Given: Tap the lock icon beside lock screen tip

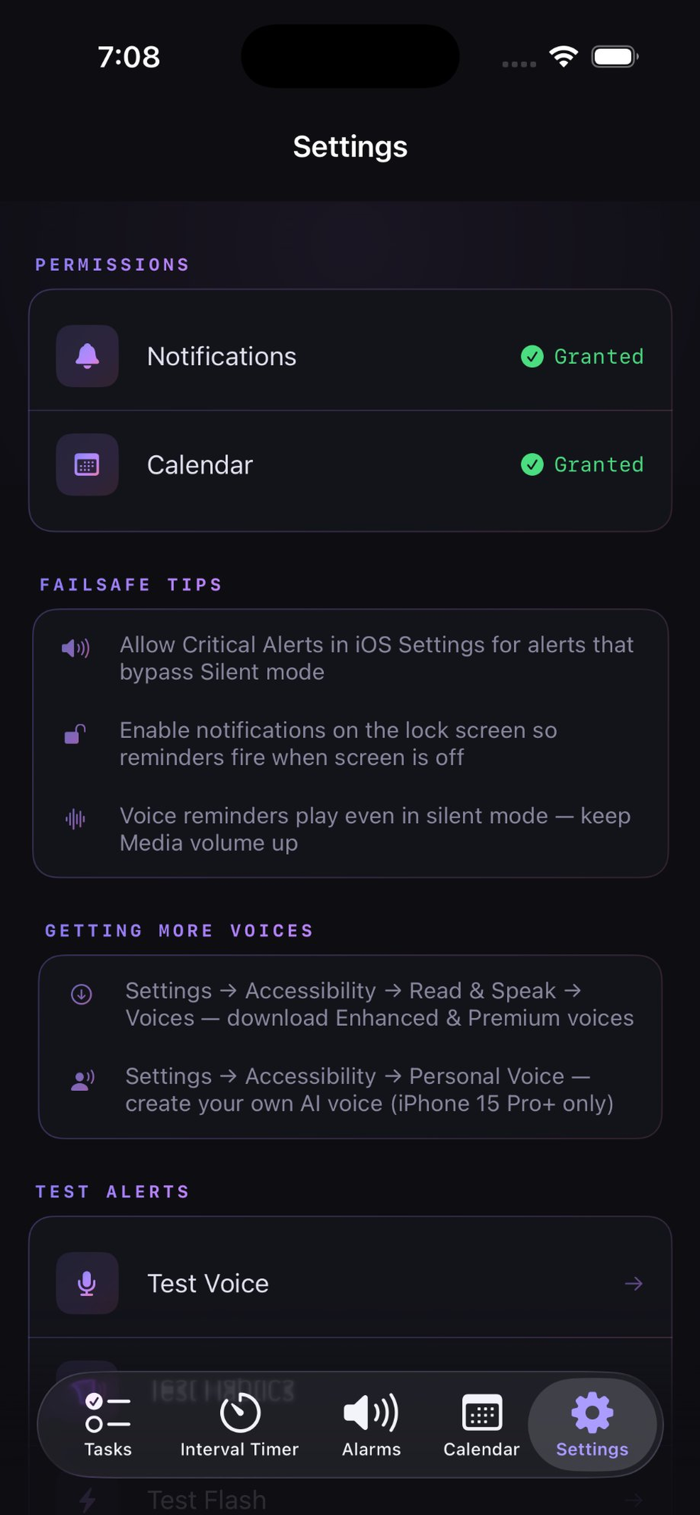Looking at the screenshot, I should pyautogui.click(x=75, y=735).
